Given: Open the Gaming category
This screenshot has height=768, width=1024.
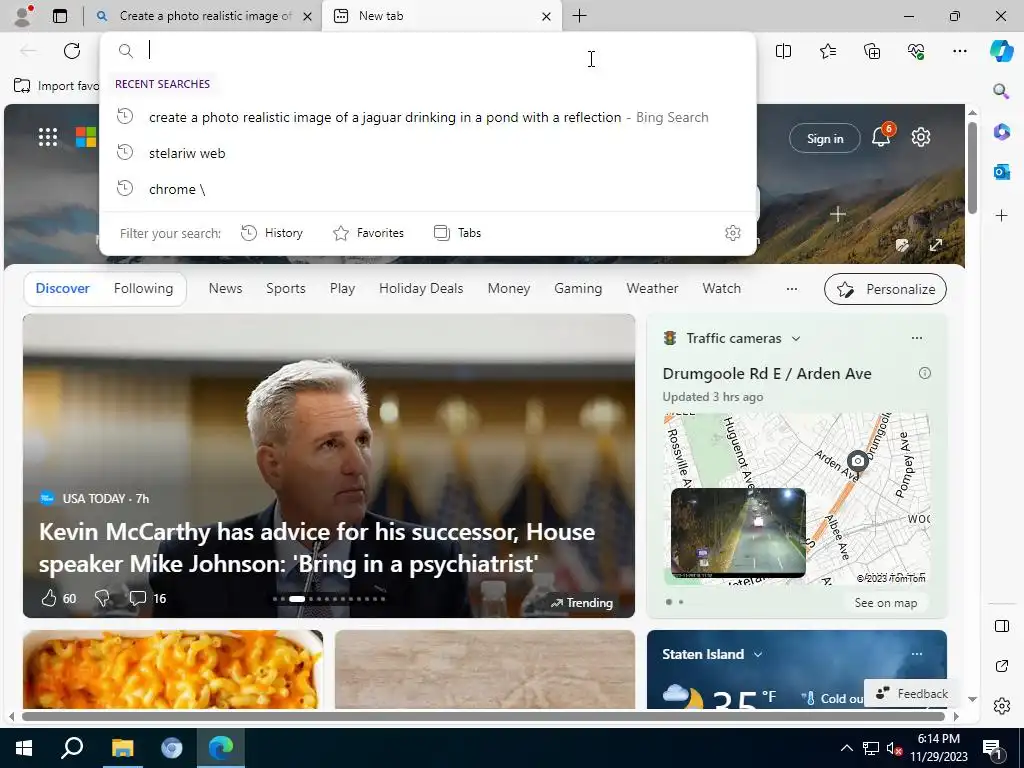Looking at the screenshot, I should pos(578,288).
